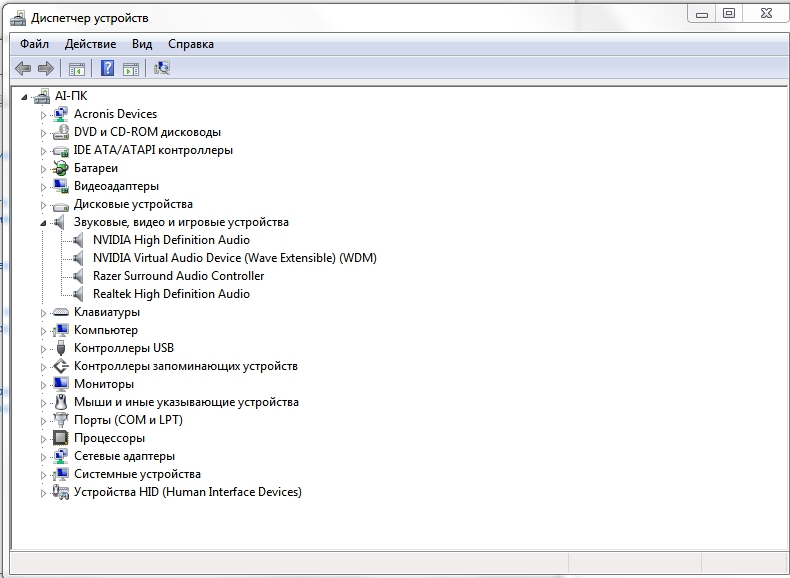Screen dimensions: 790x578
Task: Open the Вид menu
Action: (x=142, y=44)
